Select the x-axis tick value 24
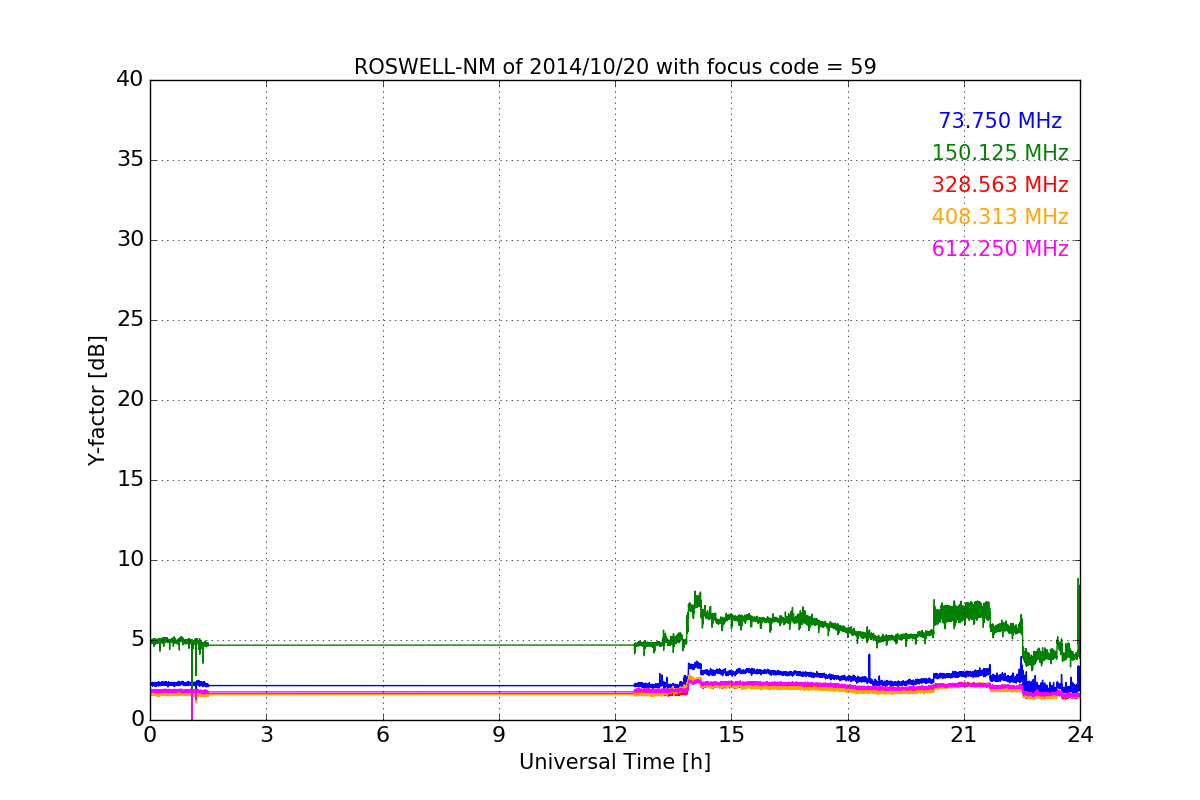 point(1080,735)
